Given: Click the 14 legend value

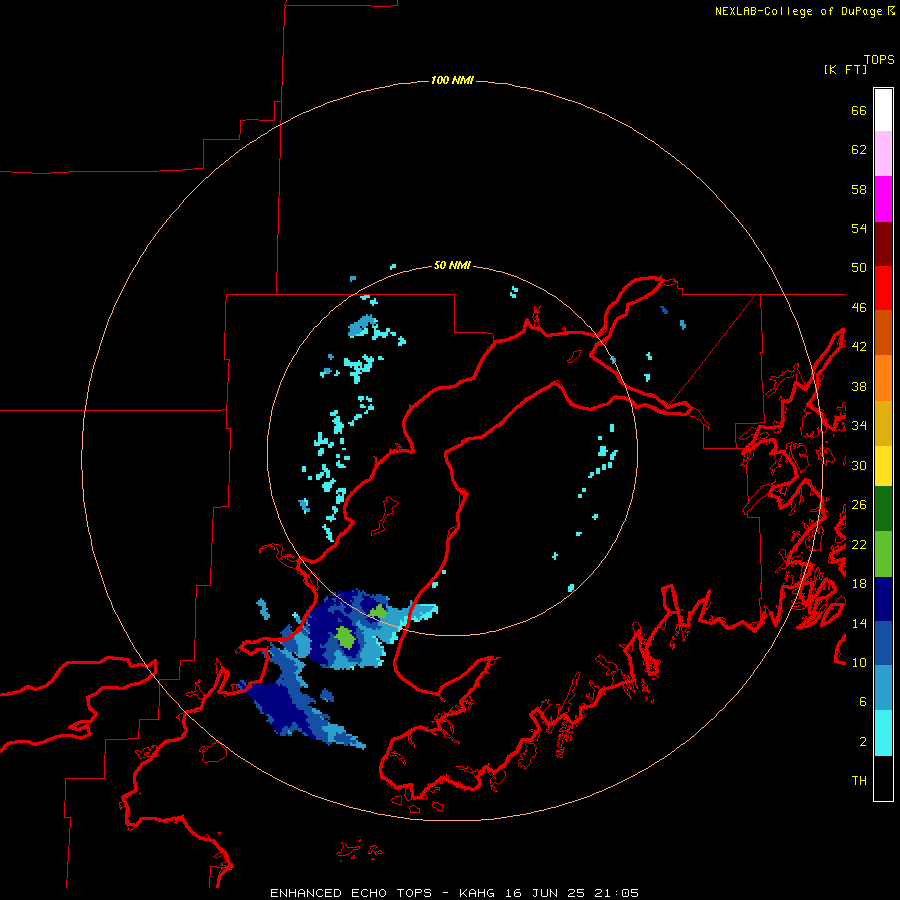Looking at the screenshot, I should 859,623.
